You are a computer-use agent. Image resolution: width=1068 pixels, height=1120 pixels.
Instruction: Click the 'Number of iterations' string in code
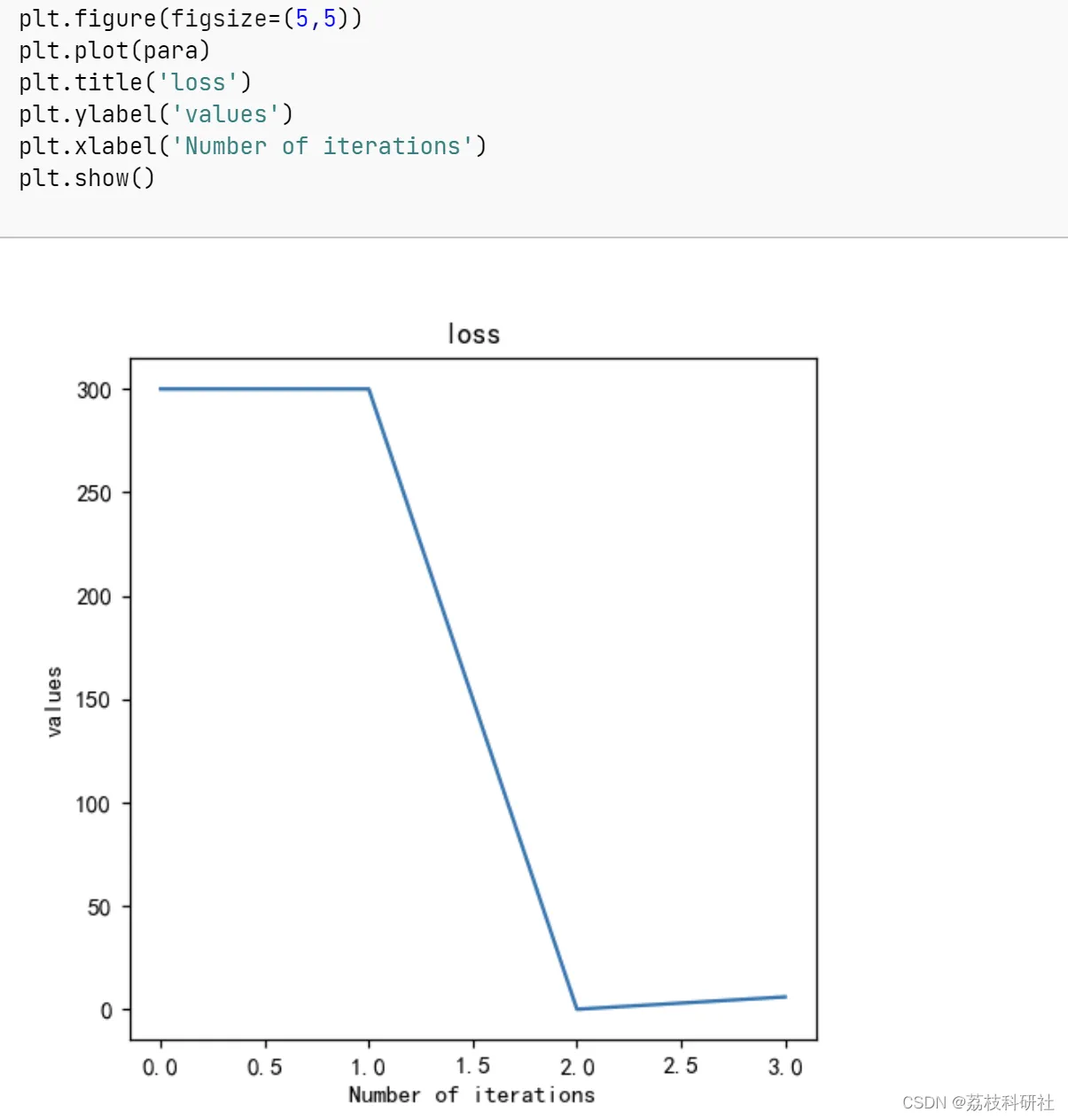click(x=323, y=146)
